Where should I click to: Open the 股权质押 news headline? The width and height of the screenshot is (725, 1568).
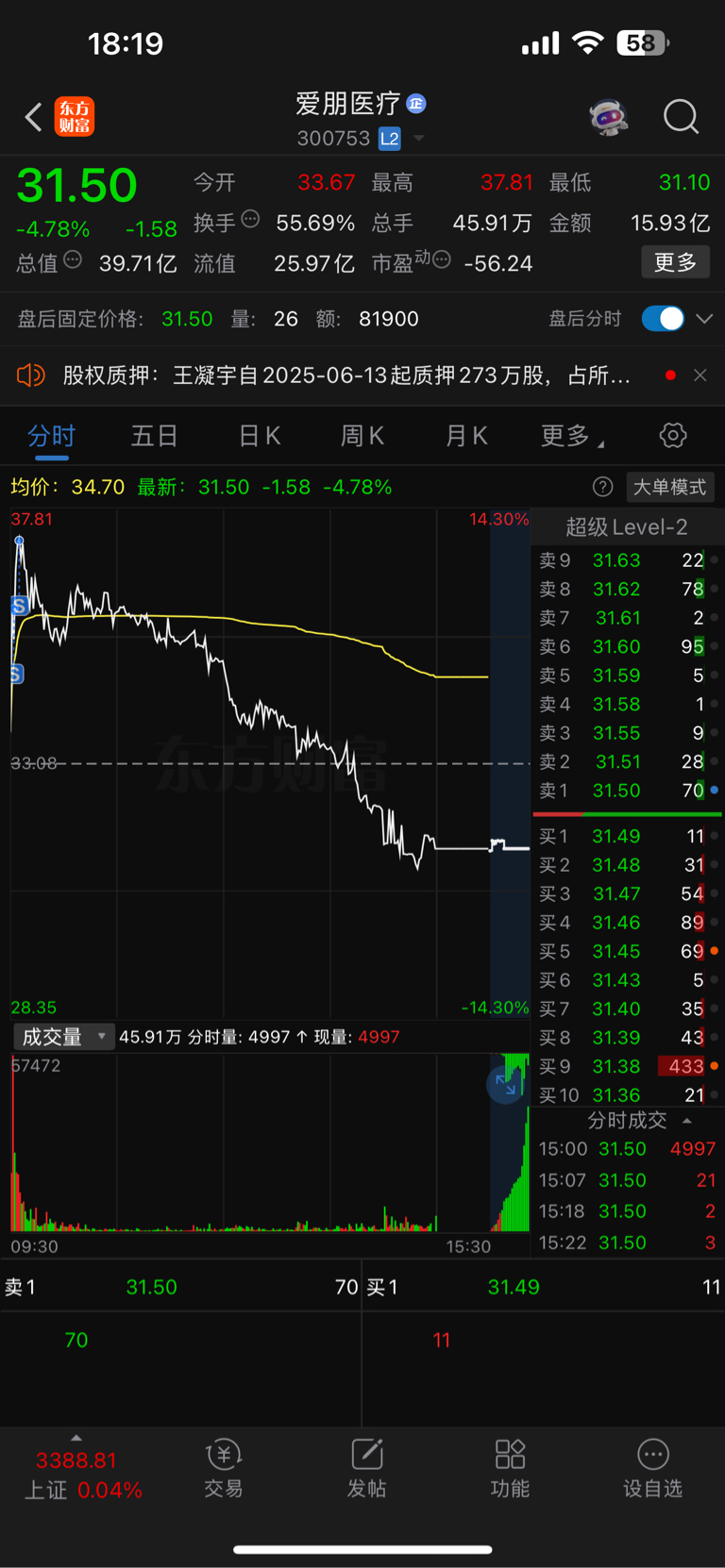pyautogui.click(x=346, y=375)
